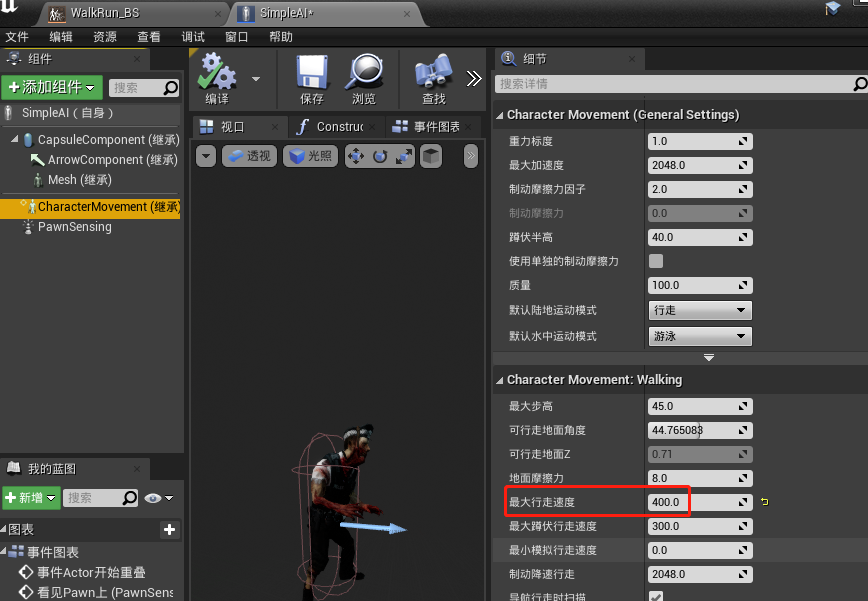Viewport: 868px width, 601px height.
Task: Collapse Character Movement: Walking section
Action: tap(500, 380)
